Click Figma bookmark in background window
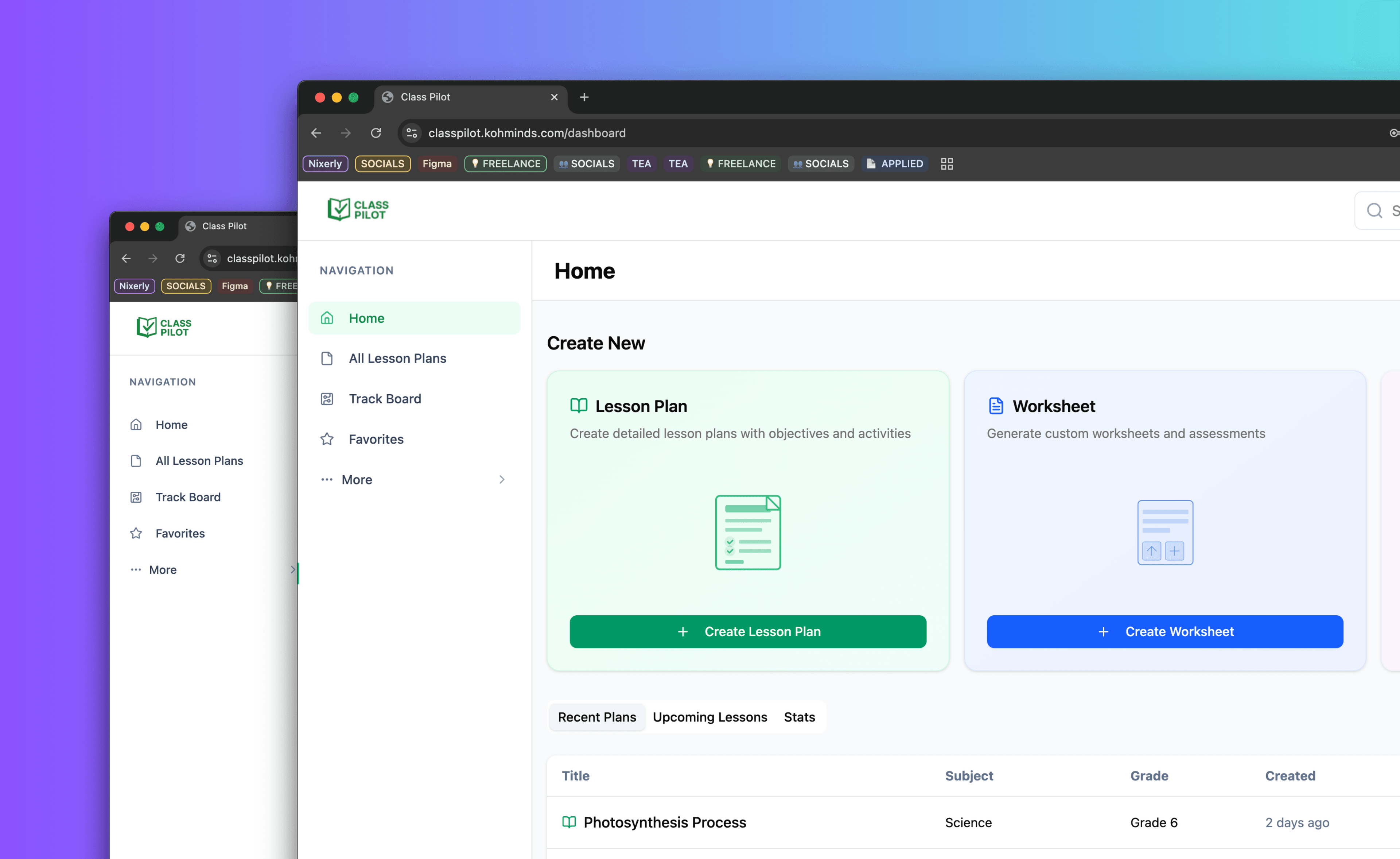Screen dimensions: 1400x859 pyautogui.click(x=235, y=286)
